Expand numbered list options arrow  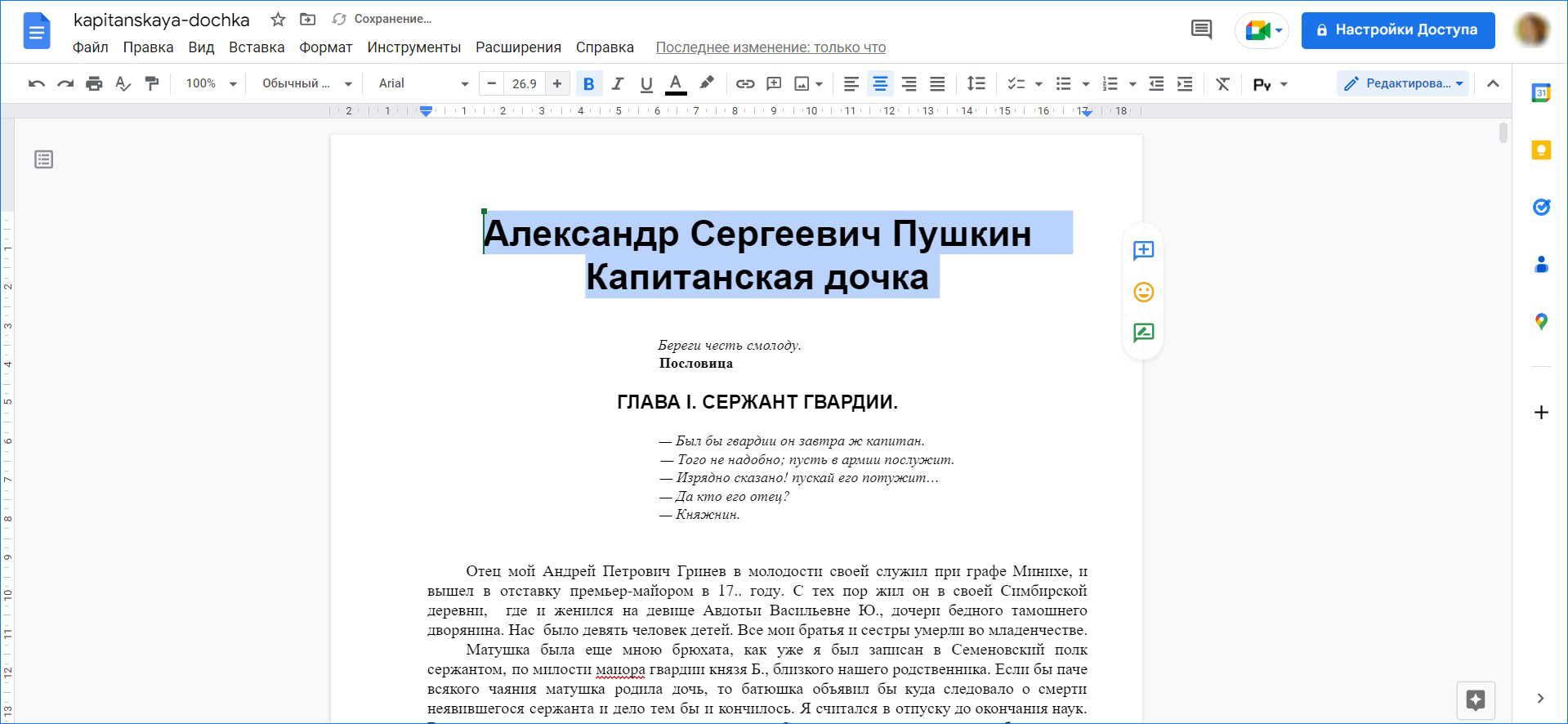pos(1132,83)
